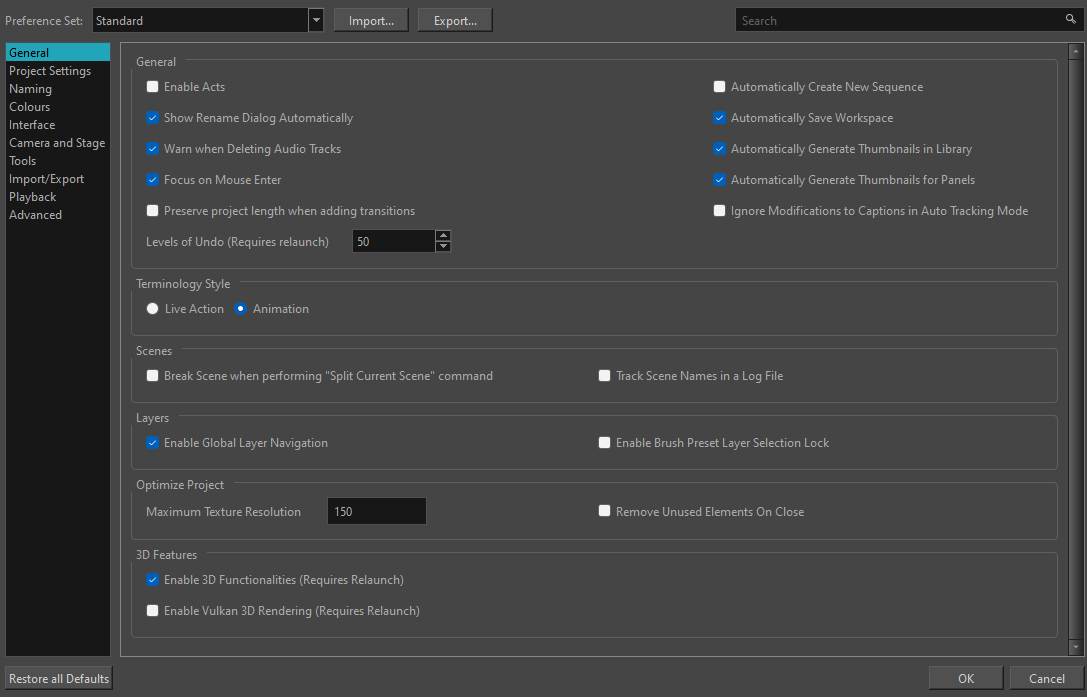Image resolution: width=1087 pixels, height=697 pixels.
Task: Select Live Action terminology style
Action: tap(153, 309)
